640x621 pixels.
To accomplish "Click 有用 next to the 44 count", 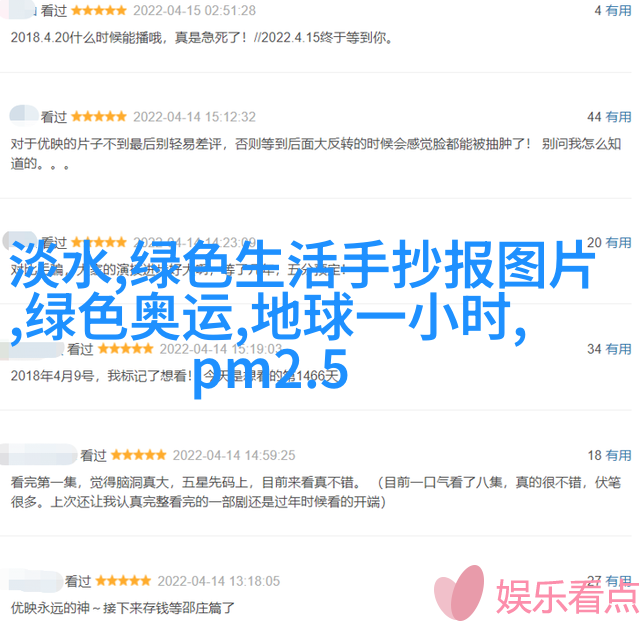I will tap(618, 117).
